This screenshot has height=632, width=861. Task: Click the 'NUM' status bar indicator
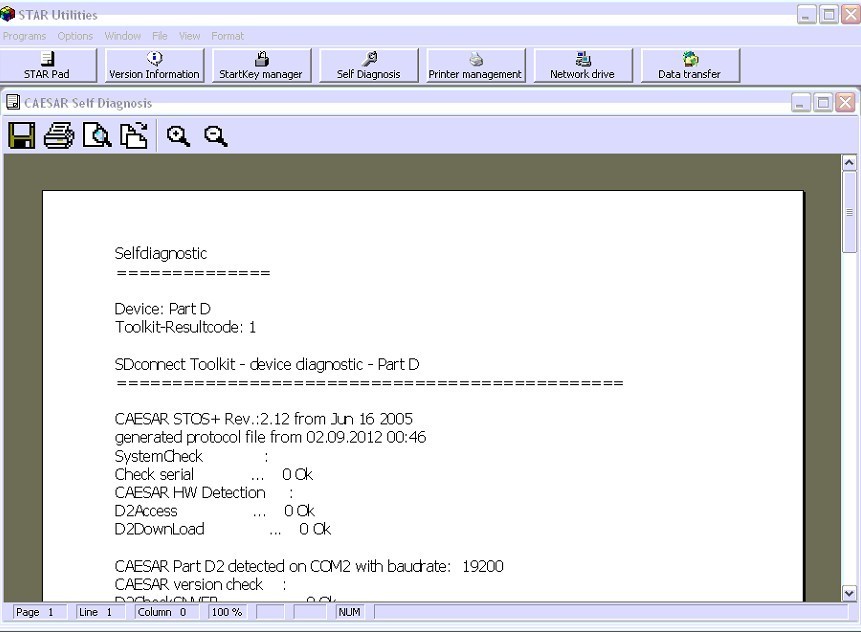[x=349, y=612]
